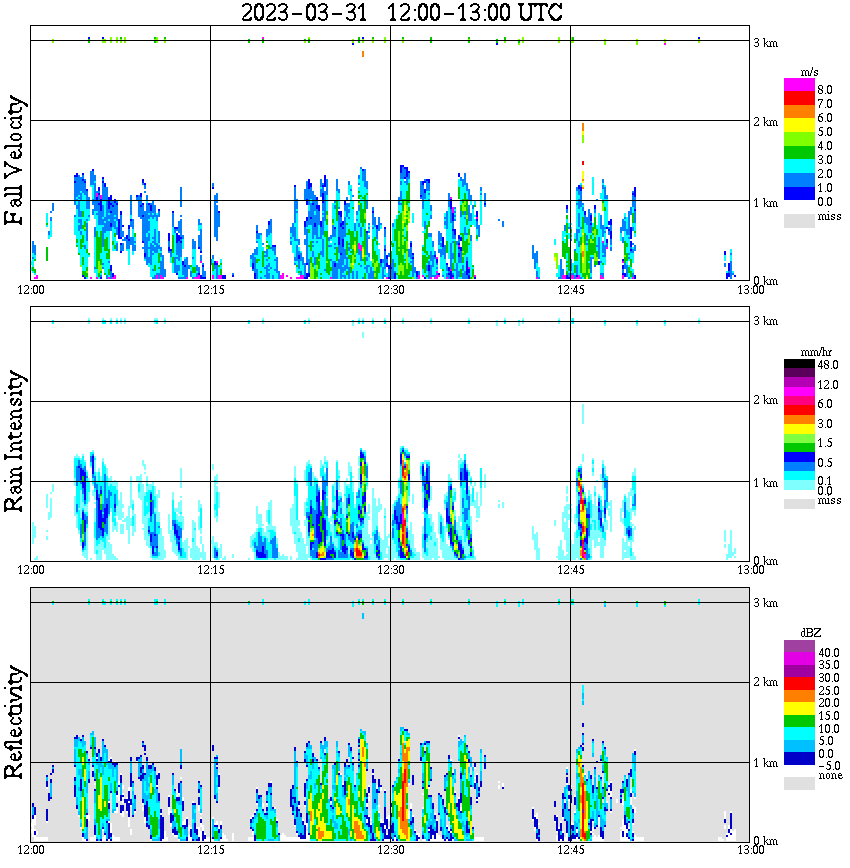Screen dimensions: 850x868
Task: Pick the red swatch in the dBZ legend
Action: coord(799,683)
